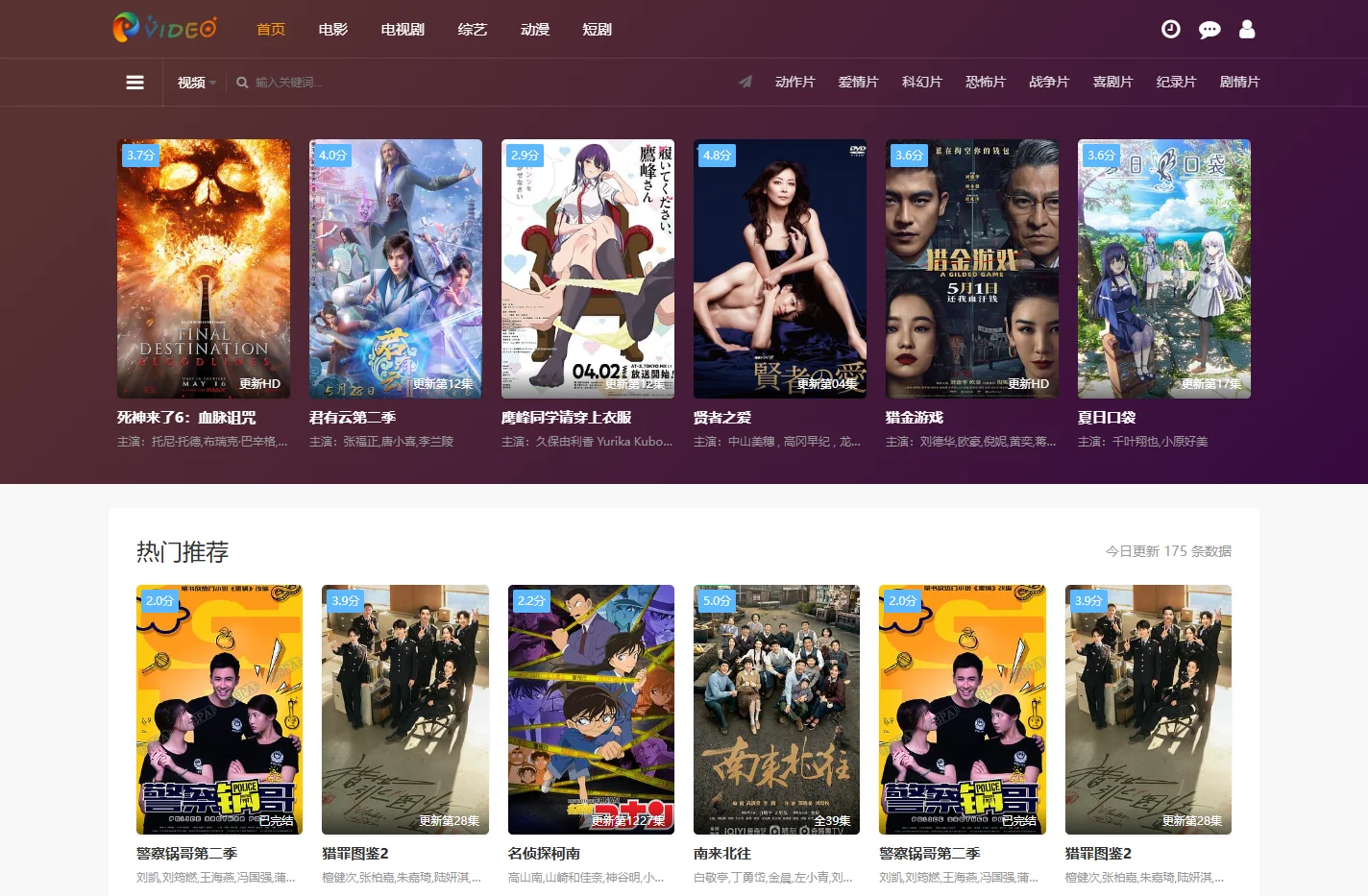This screenshot has width=1368, height=896.
Task: Open the 夏日口袋 poster thumbnail
Action: pyautogui.click(x=1164, y=269)
